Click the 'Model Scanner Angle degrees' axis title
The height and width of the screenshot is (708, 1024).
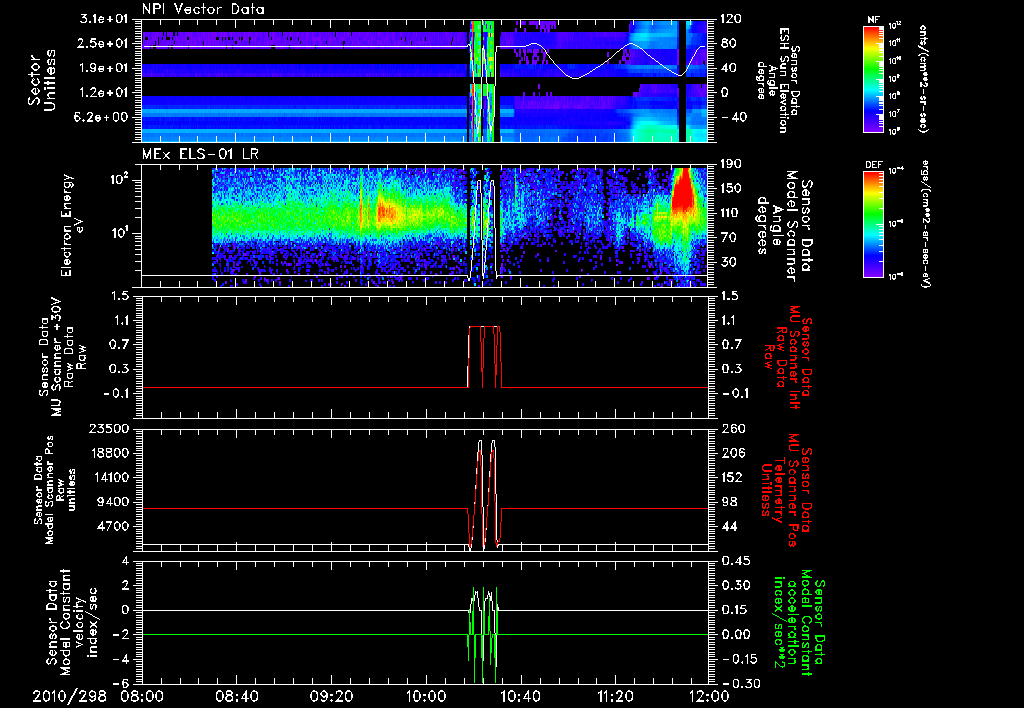click(784, 226)
